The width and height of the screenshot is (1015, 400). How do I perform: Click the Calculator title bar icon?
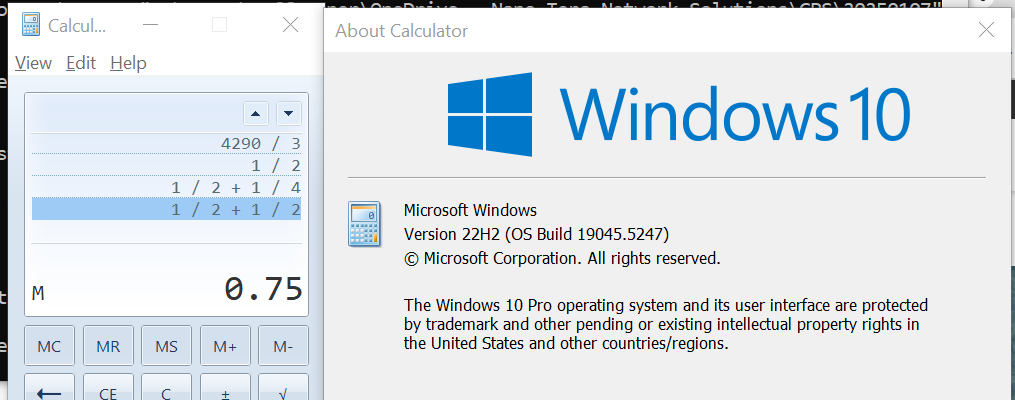[30, 25]
